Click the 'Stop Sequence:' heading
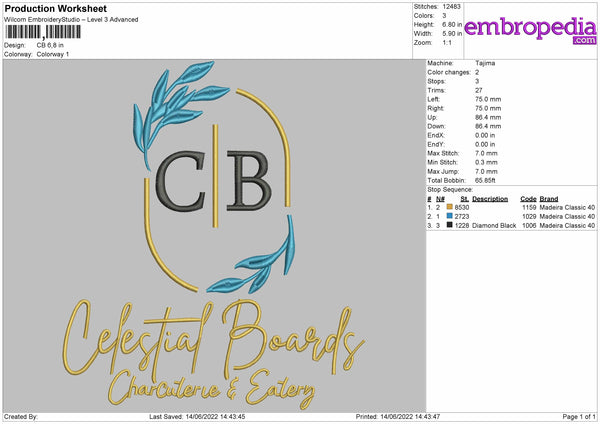Image resolution: width=600 pixels, height=424 pixels. (450, 190)
